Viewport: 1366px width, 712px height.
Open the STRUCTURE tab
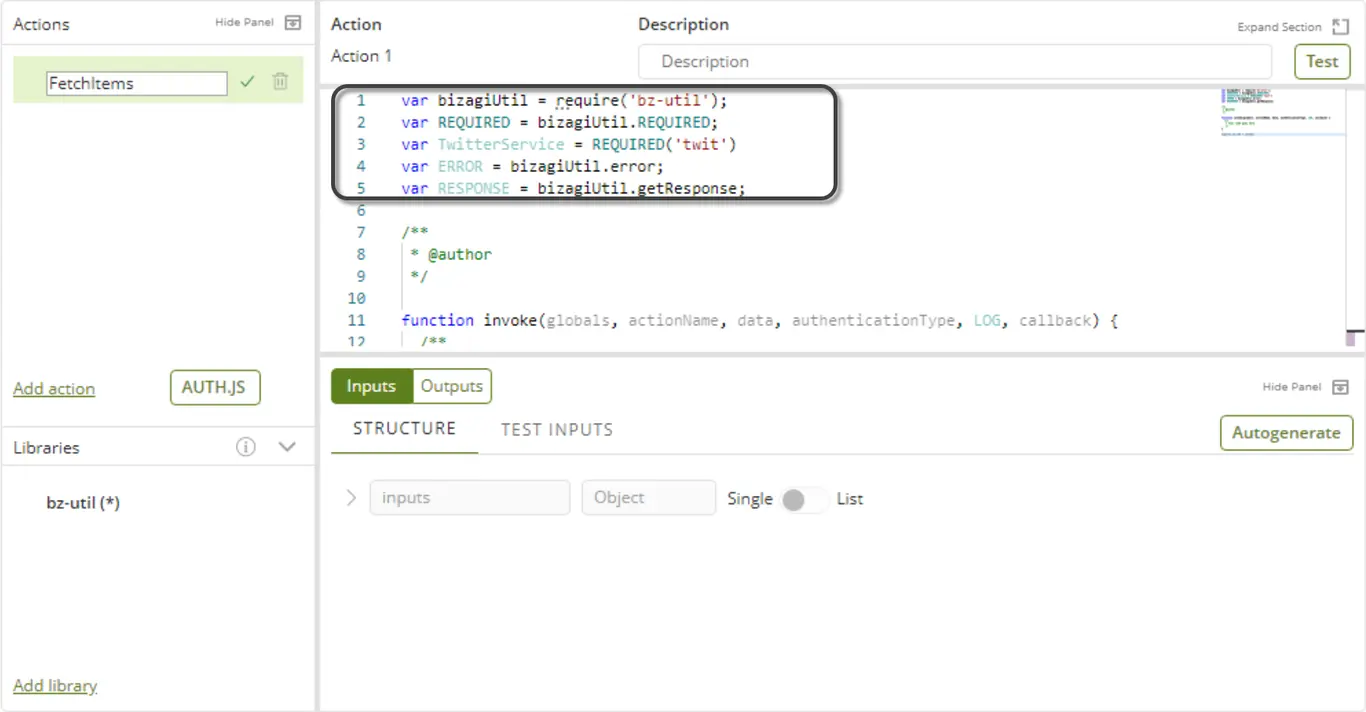(x=404, y=429)
